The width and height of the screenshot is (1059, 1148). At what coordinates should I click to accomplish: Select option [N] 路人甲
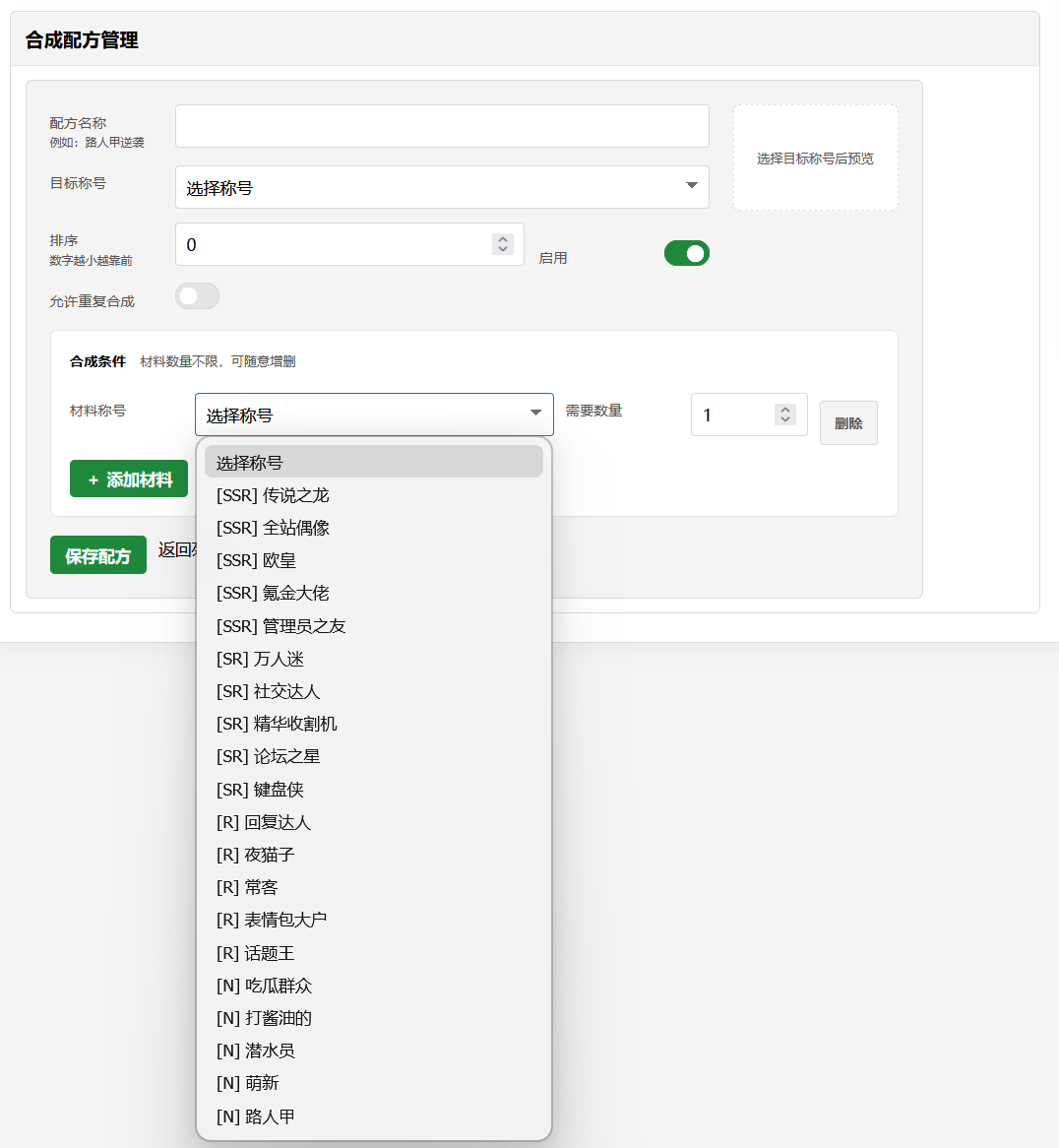click(x=374, y=1116)
